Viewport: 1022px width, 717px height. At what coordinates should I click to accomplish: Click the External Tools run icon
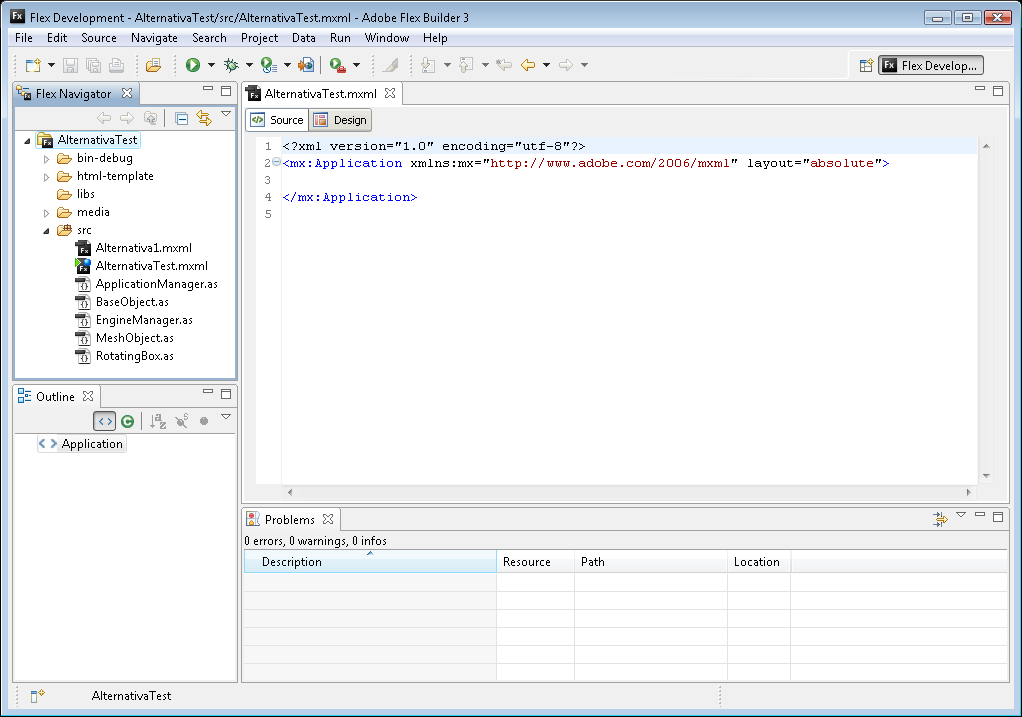338,65
